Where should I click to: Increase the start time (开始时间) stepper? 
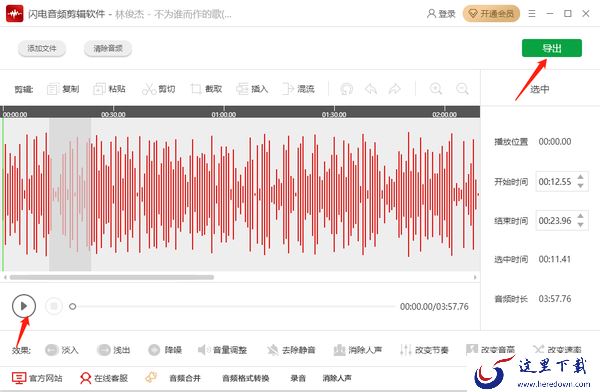pos(580,177)
